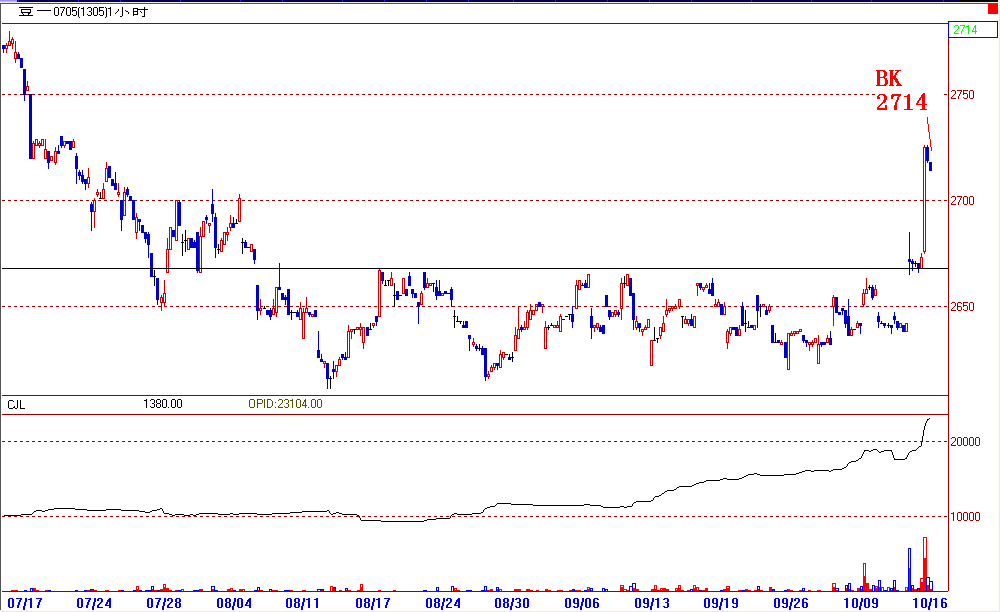This screenshot has height=612, width=1000.
Task: Click the tallest red volume bar
Action: [925, 564]
